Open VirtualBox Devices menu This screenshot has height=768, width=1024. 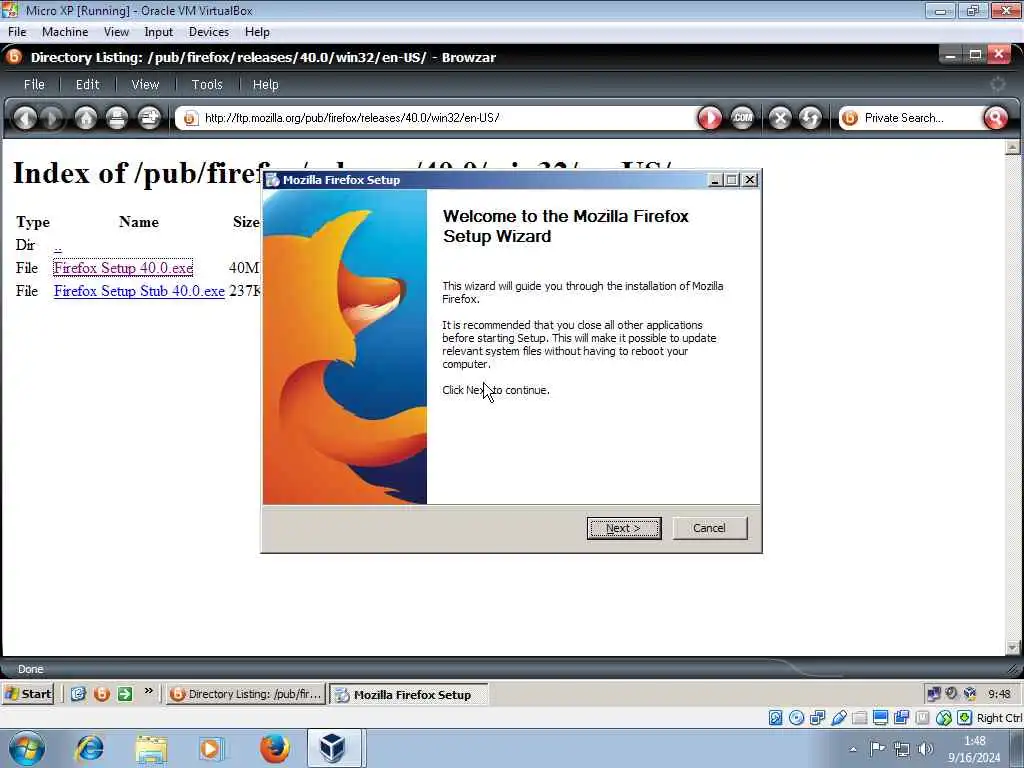click(209, 32)
